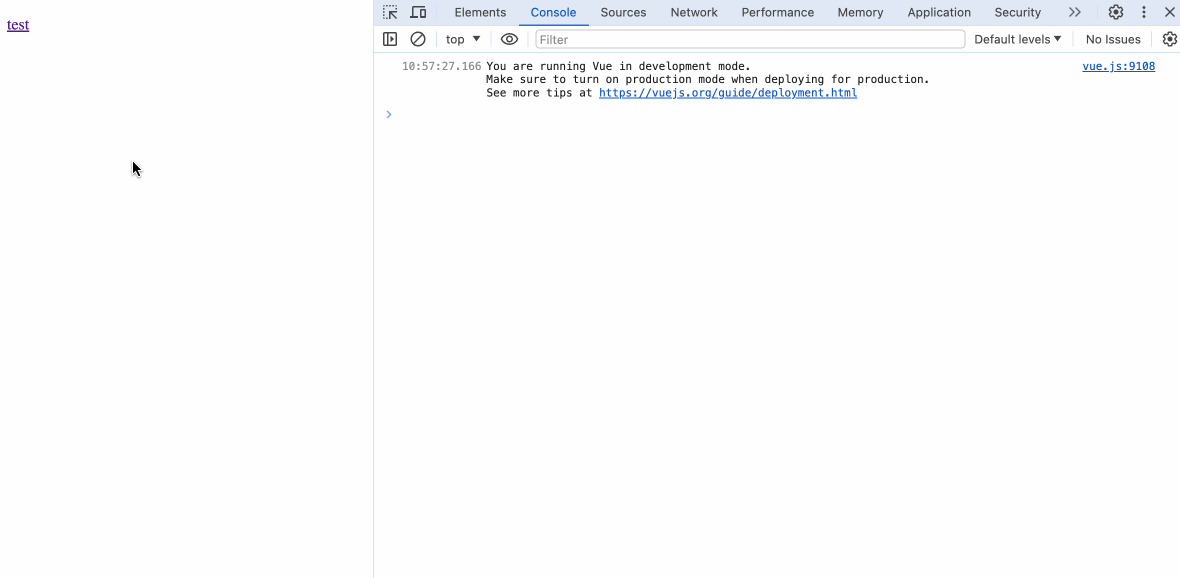Expand the top JavaScript context dropdown
The image size is (1180, 578).
click(x=463, y=39)
